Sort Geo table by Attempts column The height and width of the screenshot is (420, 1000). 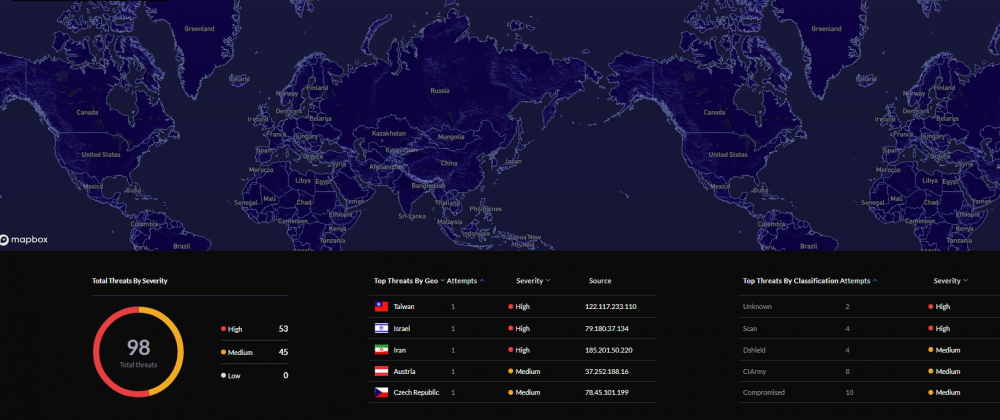click(x=466, y=281)
